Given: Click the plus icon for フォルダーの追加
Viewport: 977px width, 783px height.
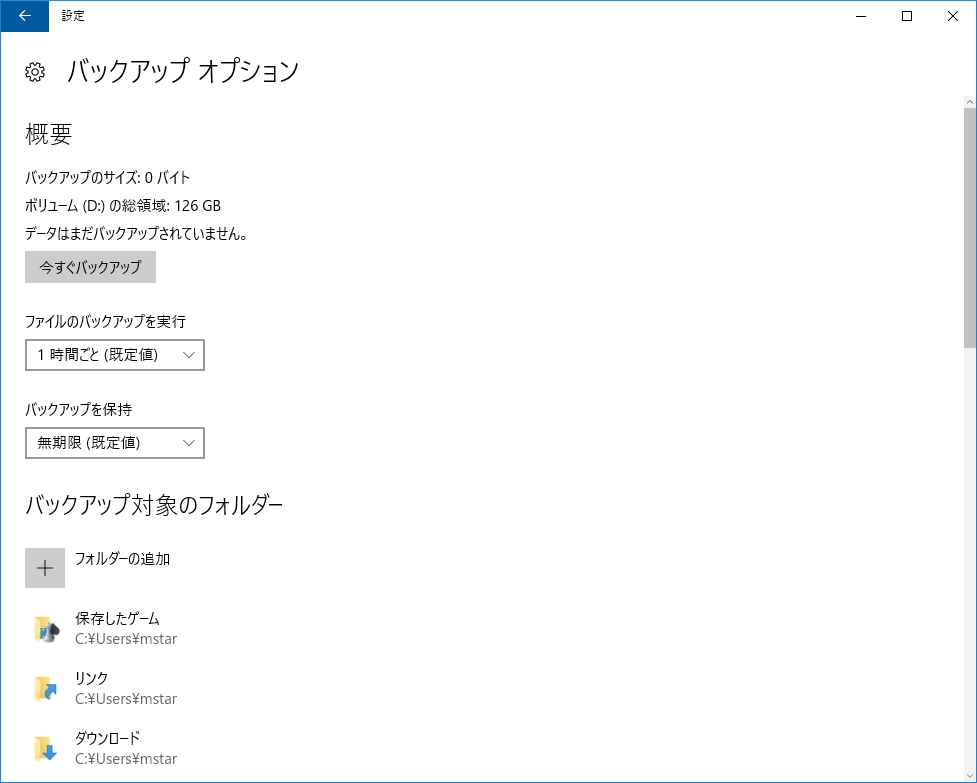Looking at the screenshot, I should coord(45,567).
